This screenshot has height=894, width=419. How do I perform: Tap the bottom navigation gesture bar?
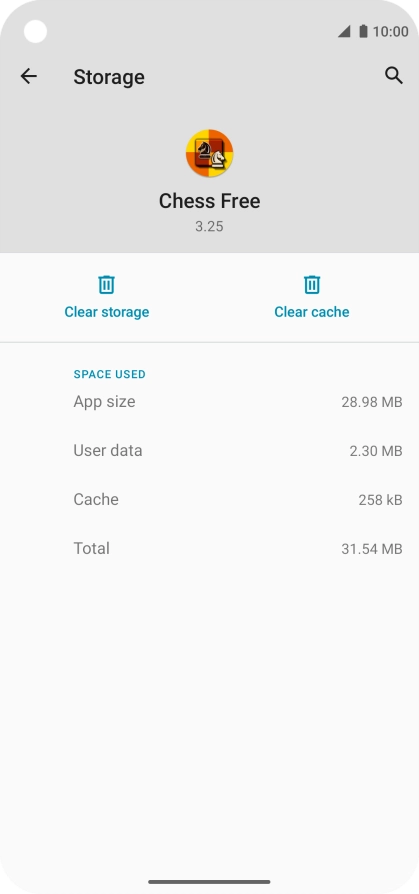209,882
